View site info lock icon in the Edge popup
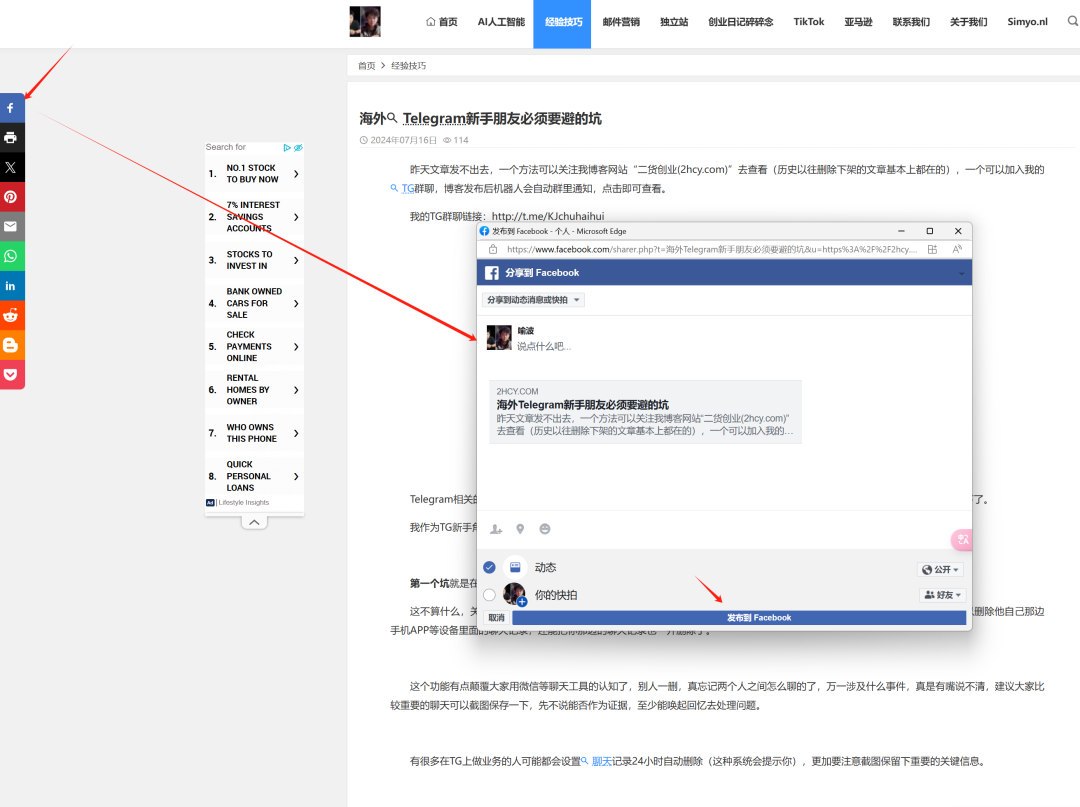Image resolution: width=1080 pixels, height=807 pixels. tap(493, 249)
